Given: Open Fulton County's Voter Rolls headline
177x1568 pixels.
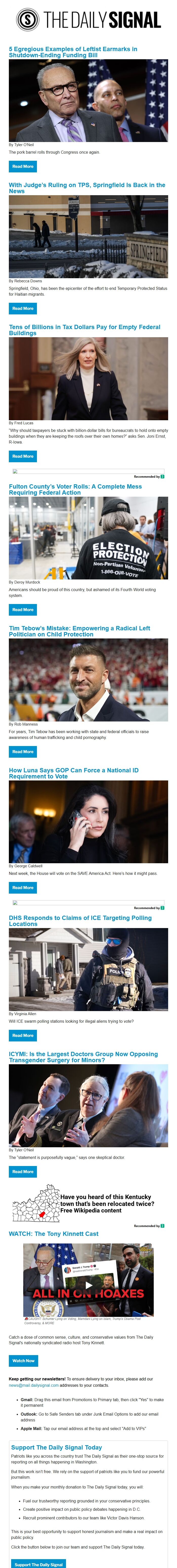Looking at the screenshot, I should [75, 489].
